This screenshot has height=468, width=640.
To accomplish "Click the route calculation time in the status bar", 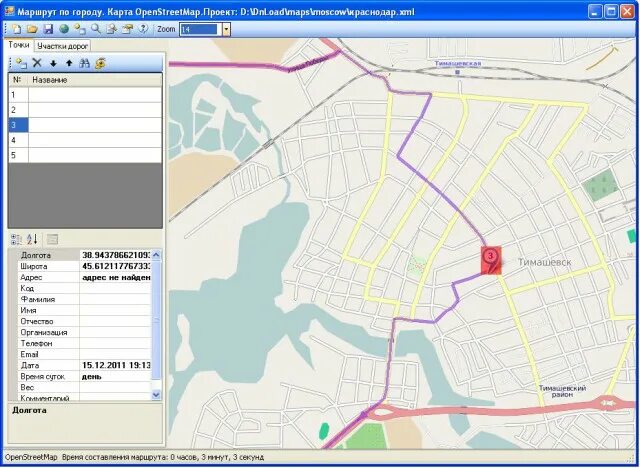I will coord(163,457).
